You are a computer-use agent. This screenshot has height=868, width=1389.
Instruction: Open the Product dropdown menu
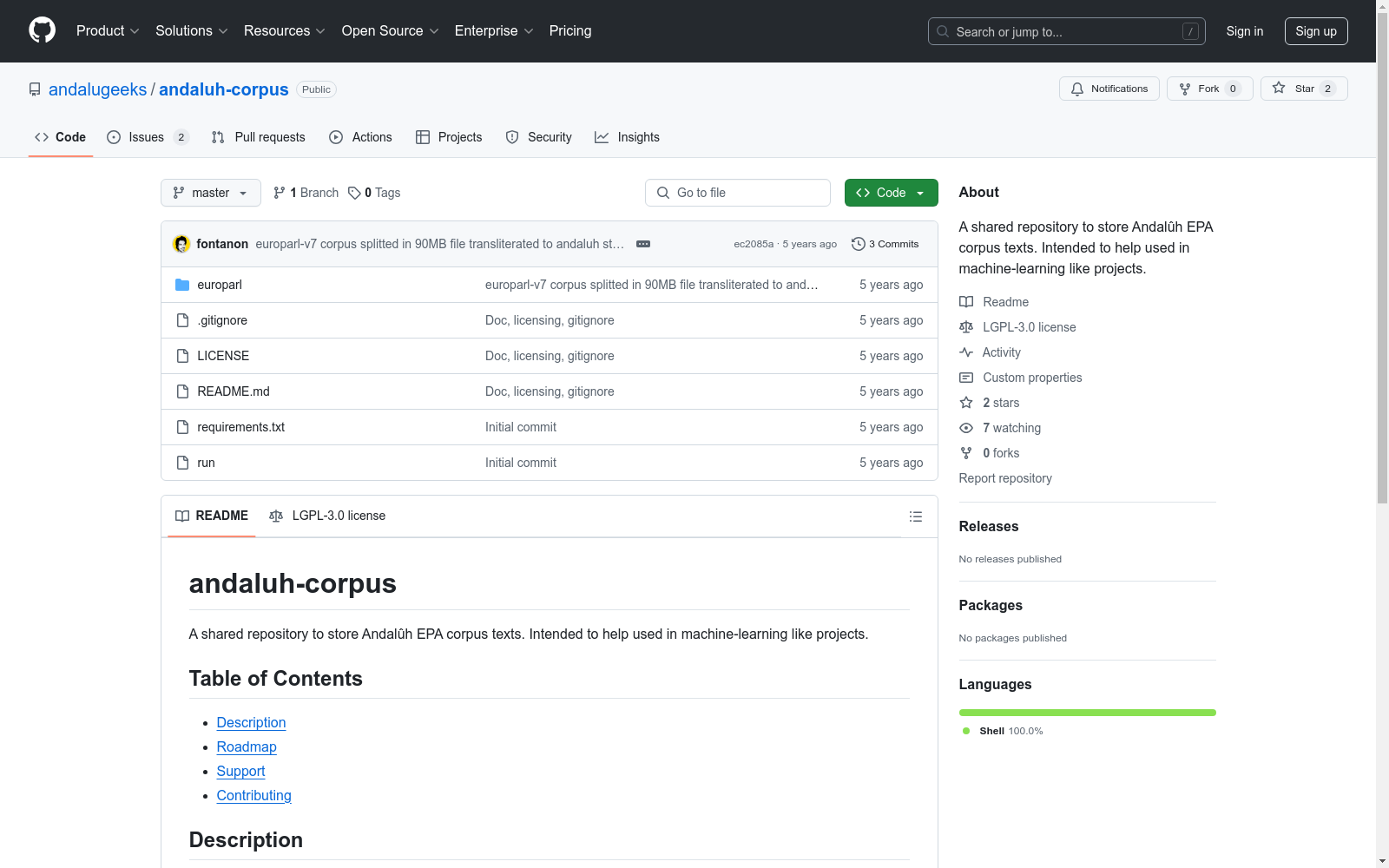tap(108, 30)
